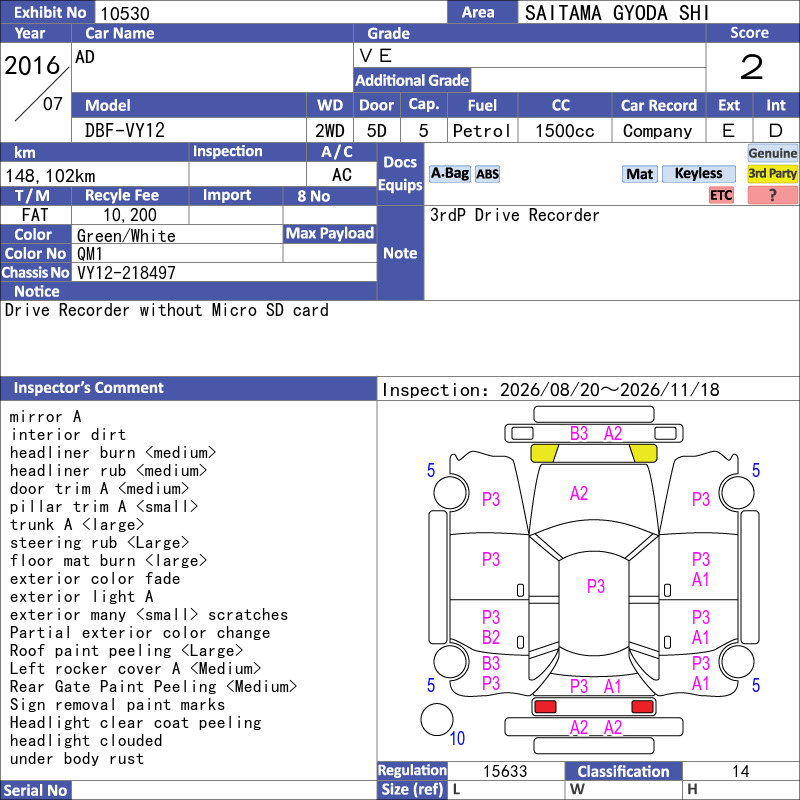
Task: Select the model code DBF-VY12
Action: click(124, 131)
